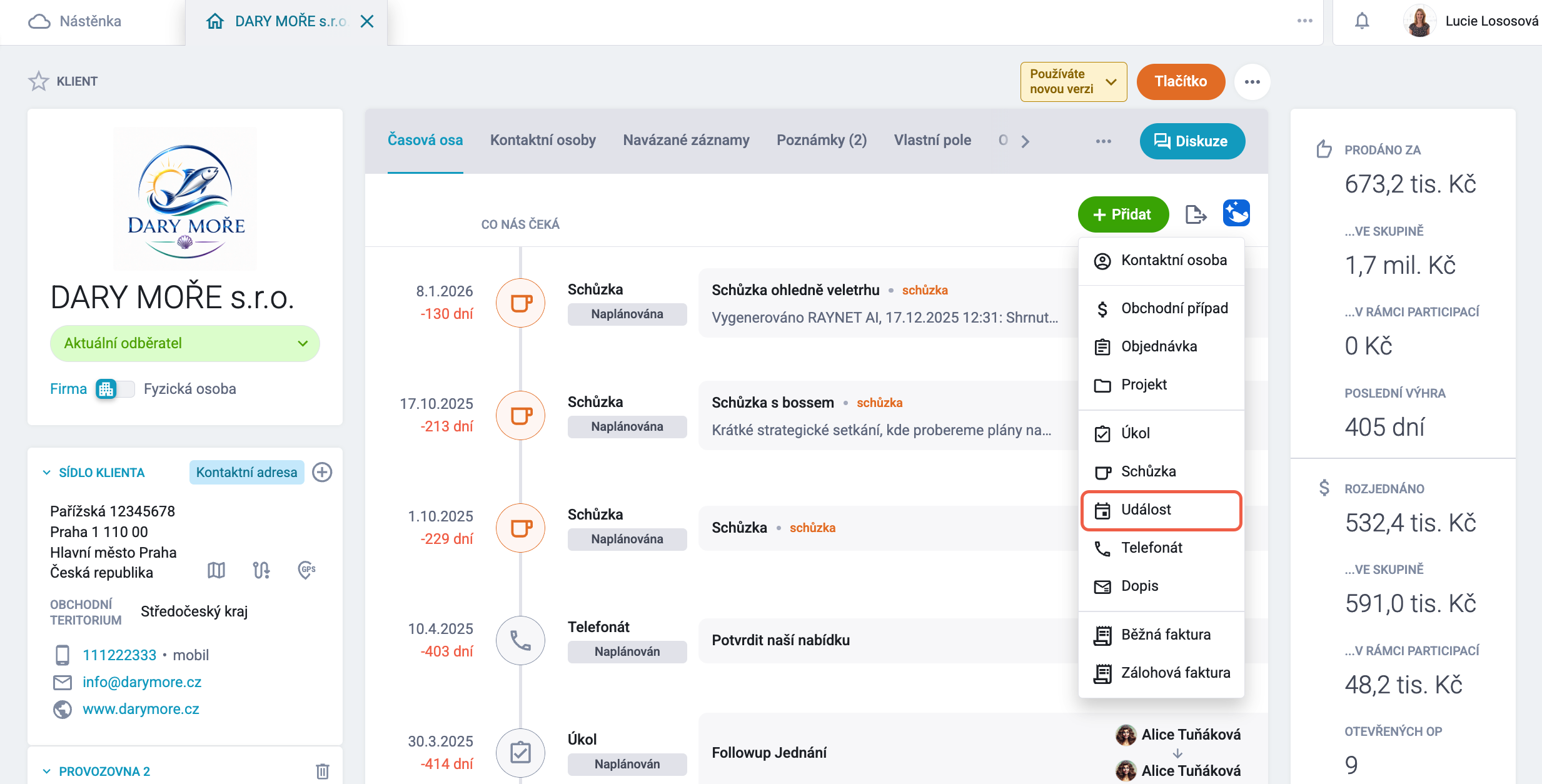Click the export timeline icon
The width and height of the screenshot is (1542, 784).
point(1196,214)
